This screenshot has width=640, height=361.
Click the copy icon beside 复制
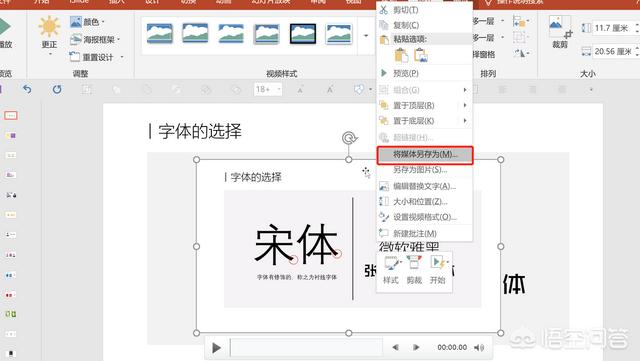click(x=383, y=25)
